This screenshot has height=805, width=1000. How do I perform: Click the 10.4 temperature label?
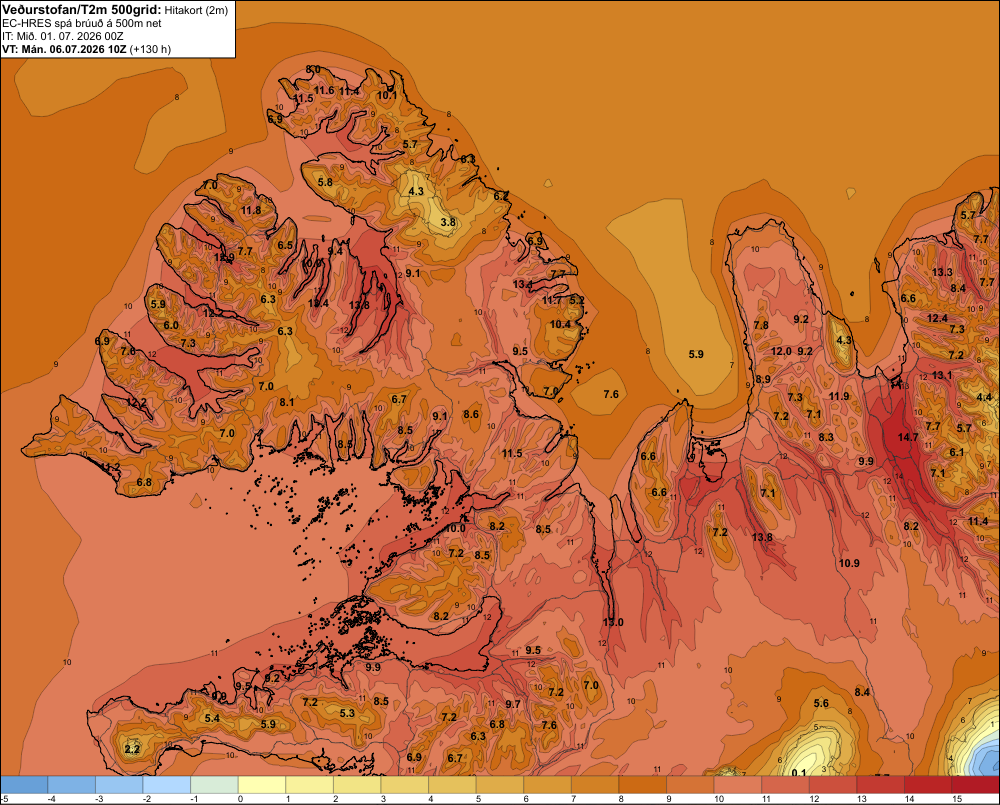tap(560, 324)
